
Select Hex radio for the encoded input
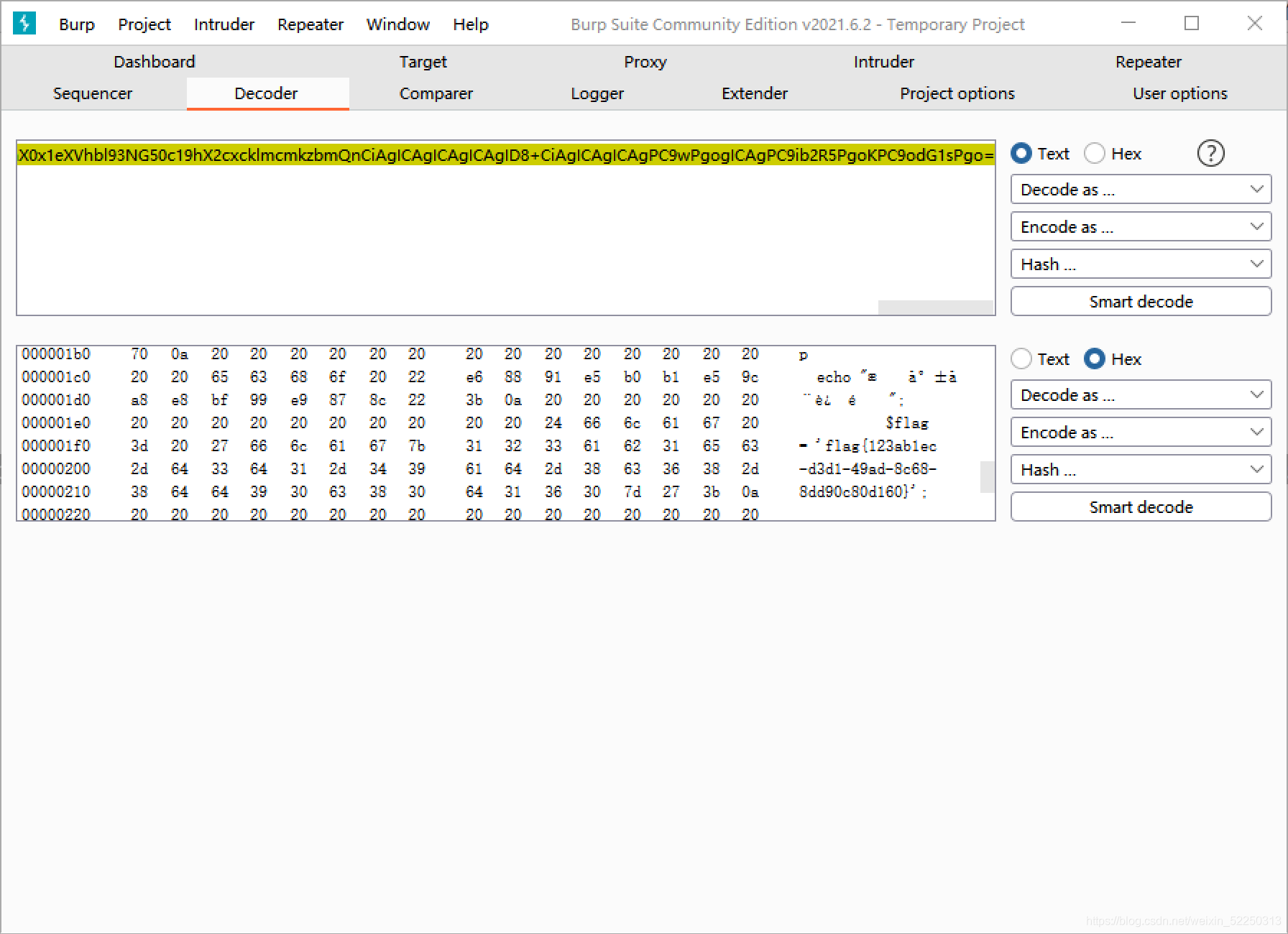point(1094,153)
